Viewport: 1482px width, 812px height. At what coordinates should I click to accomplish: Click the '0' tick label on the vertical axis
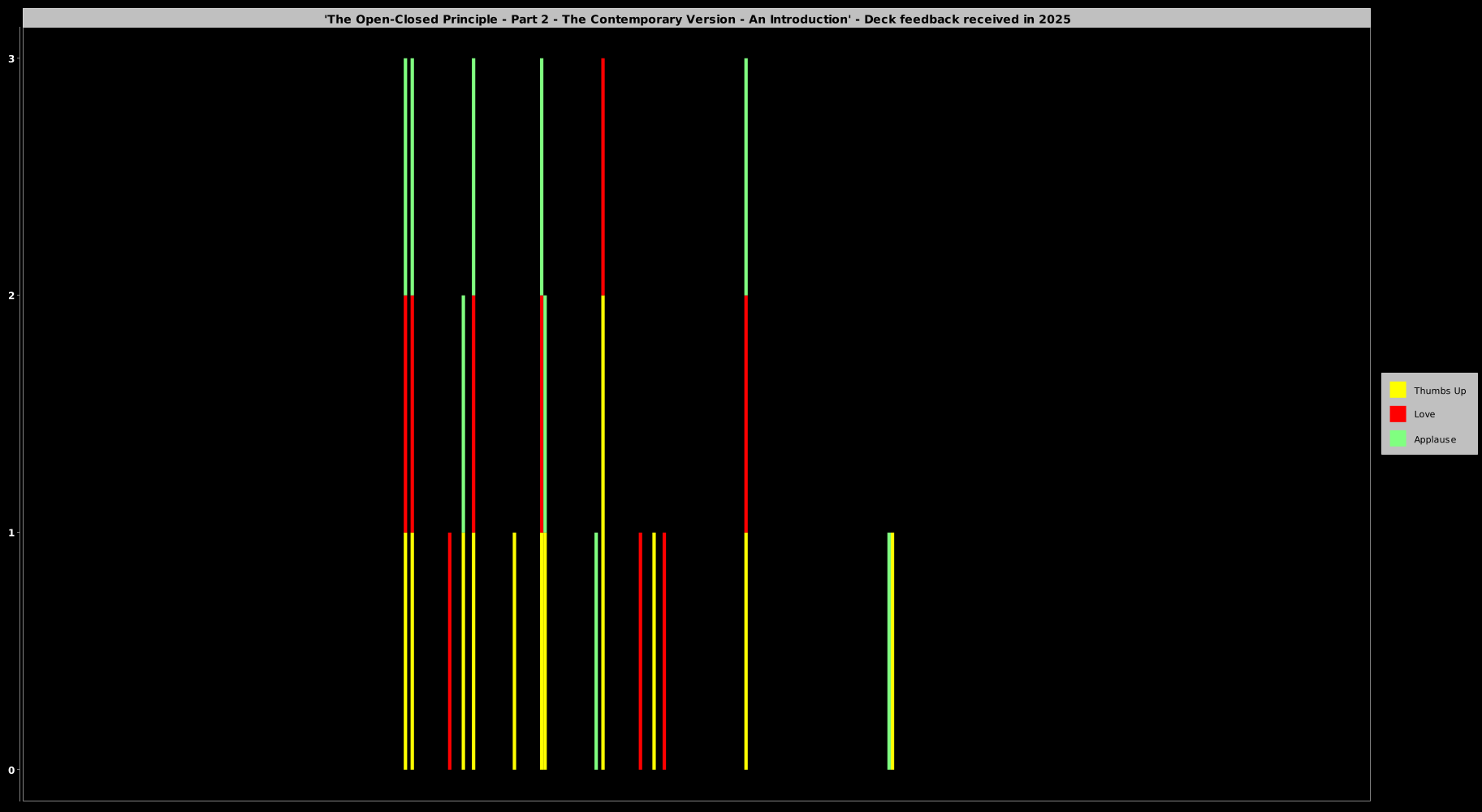[11, 770]
